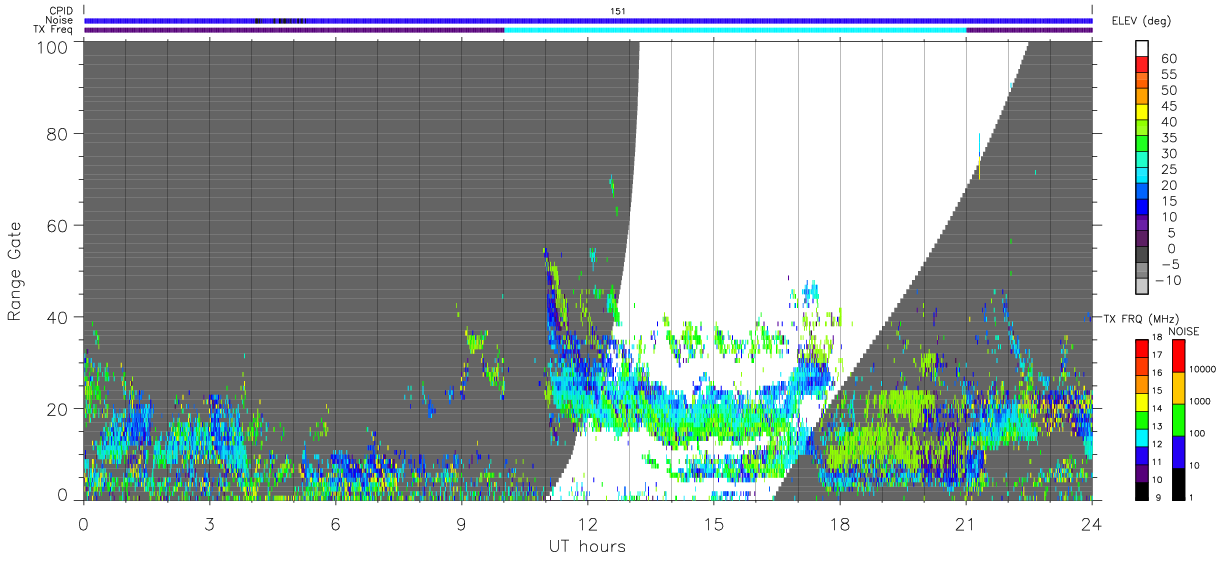Click the CPID value '151'
This screenshot has height=567, width=1228.
point(618,11)
